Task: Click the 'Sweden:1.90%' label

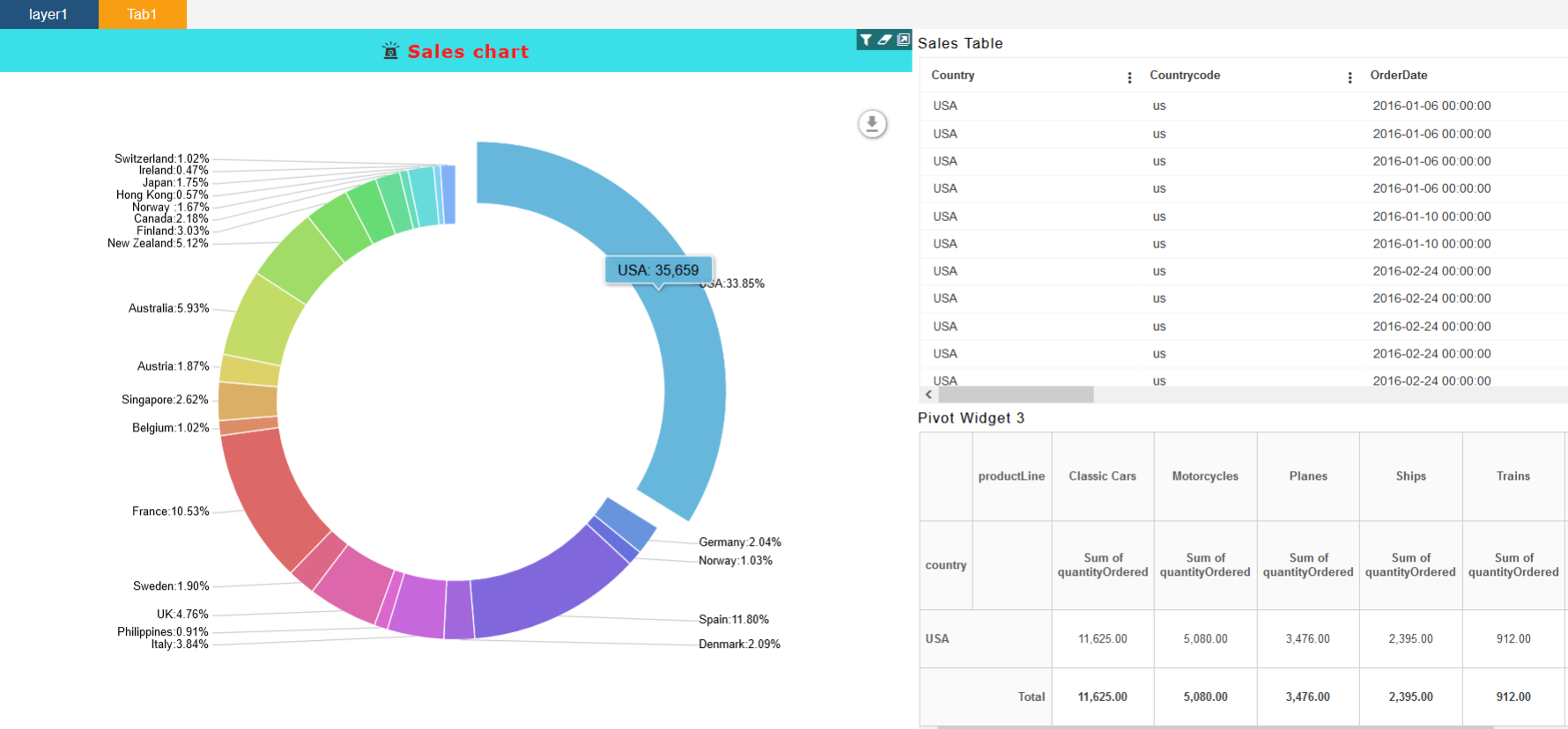Action: (x=171, y=587)
